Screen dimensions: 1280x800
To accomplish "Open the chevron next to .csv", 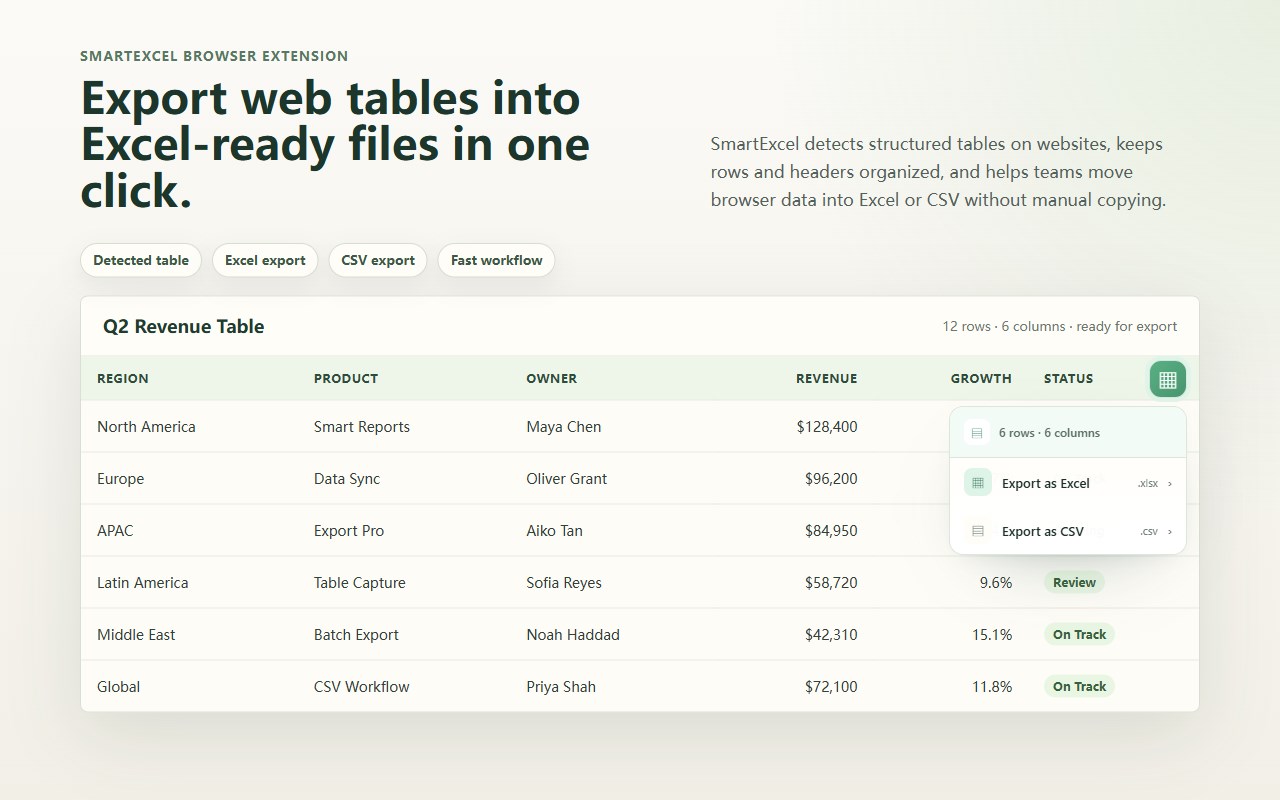I will (x=1170, y=532).
